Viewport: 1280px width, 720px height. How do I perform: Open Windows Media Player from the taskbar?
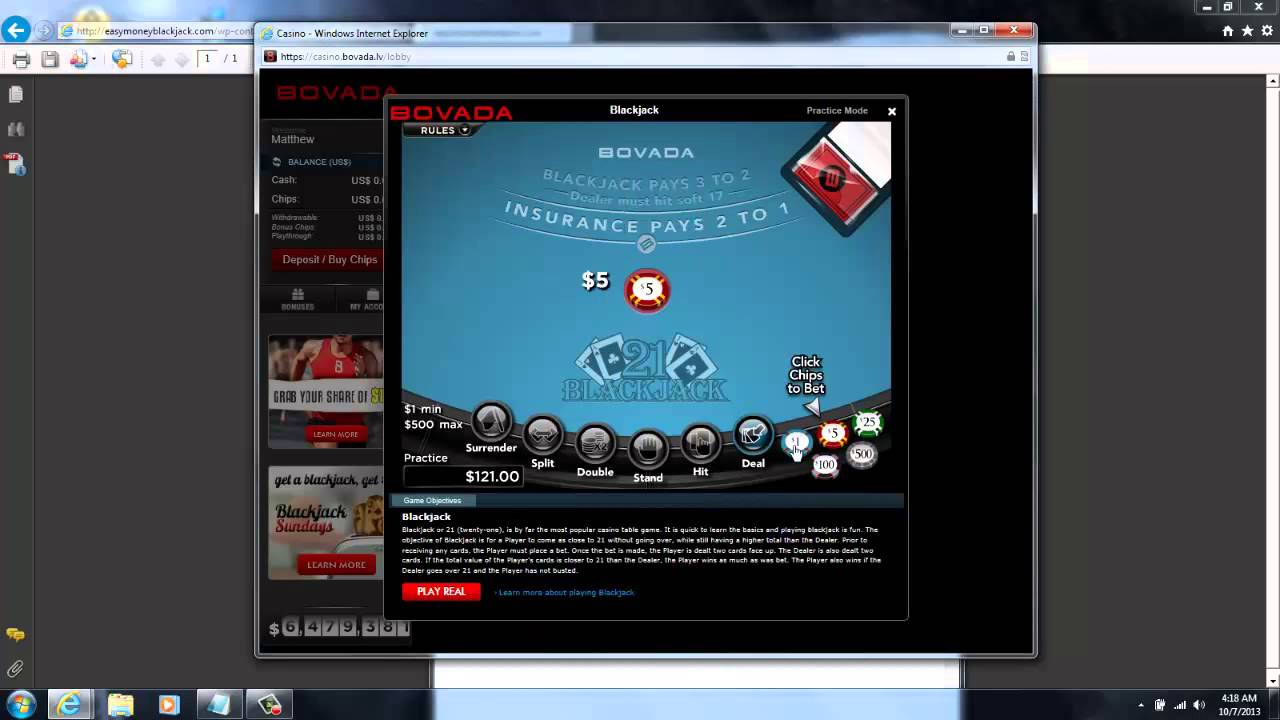point(169,705)
